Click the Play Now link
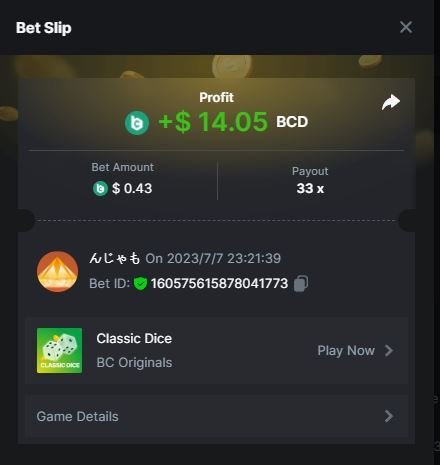 coord(346,350)
